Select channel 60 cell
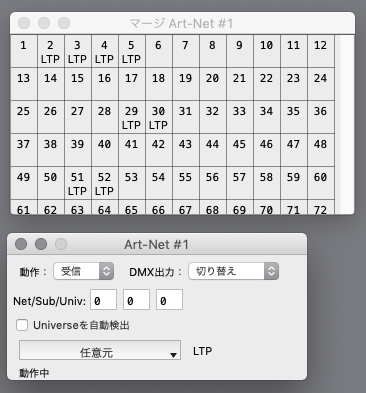The width and height of the screenshot is (366, 393). pyautogui.click(x=321, y=183)
